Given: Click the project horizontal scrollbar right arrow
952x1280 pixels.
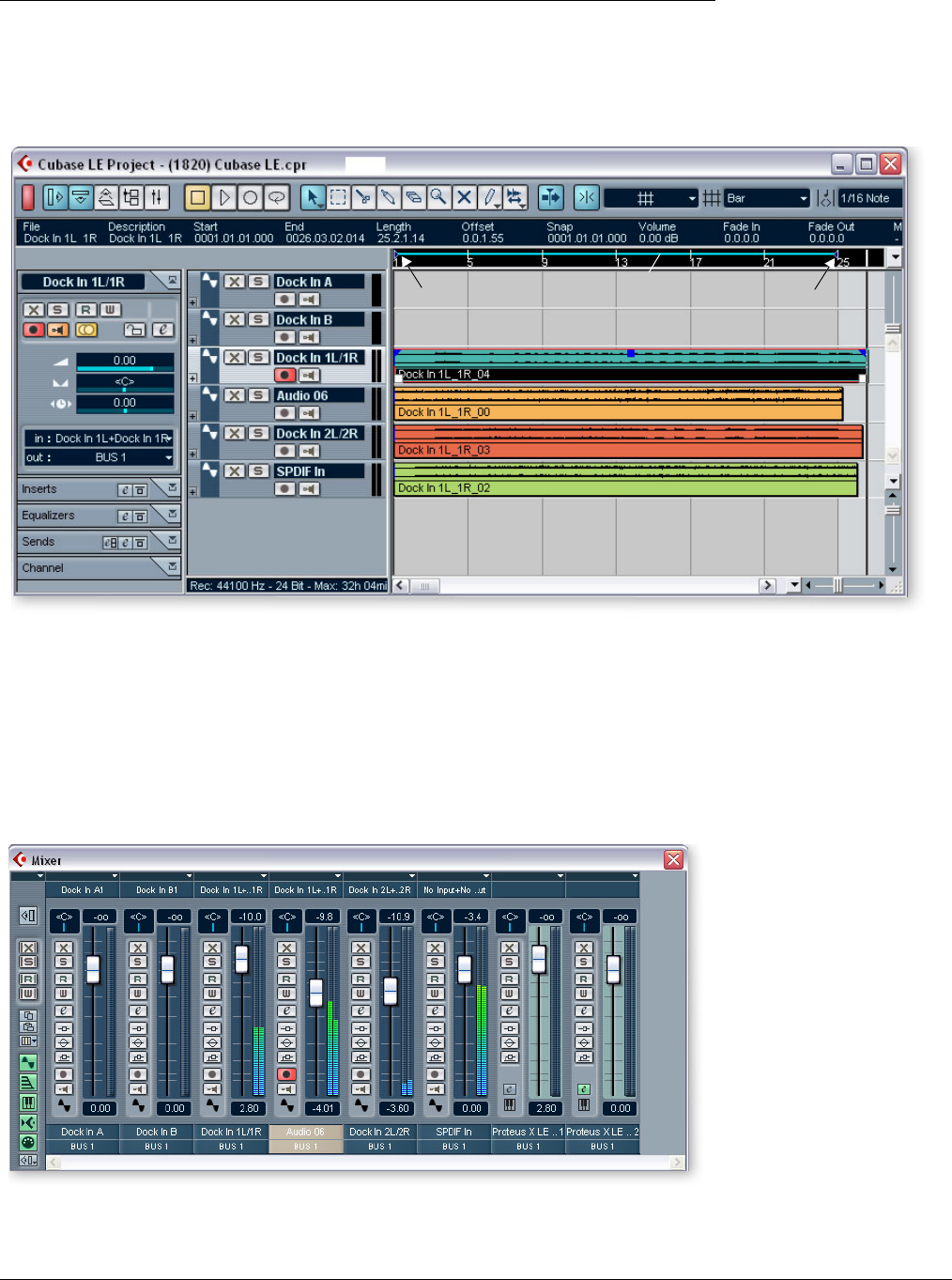Looking at the screenshot, I should pos(768,585).
